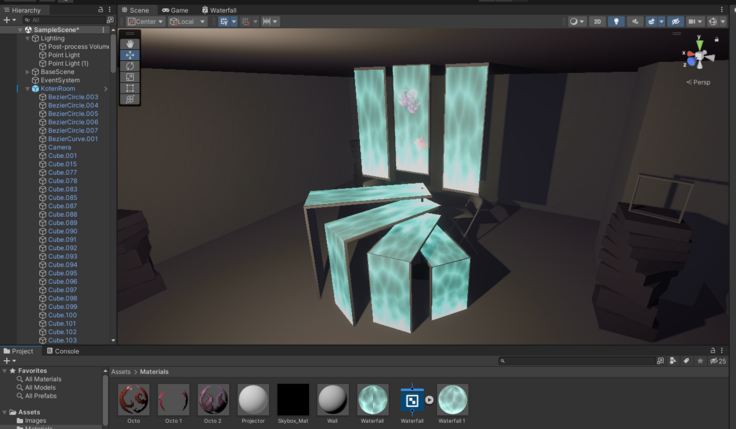Select the Move tool in the scene toolbar
736x429 pixels.
(129, 55)
